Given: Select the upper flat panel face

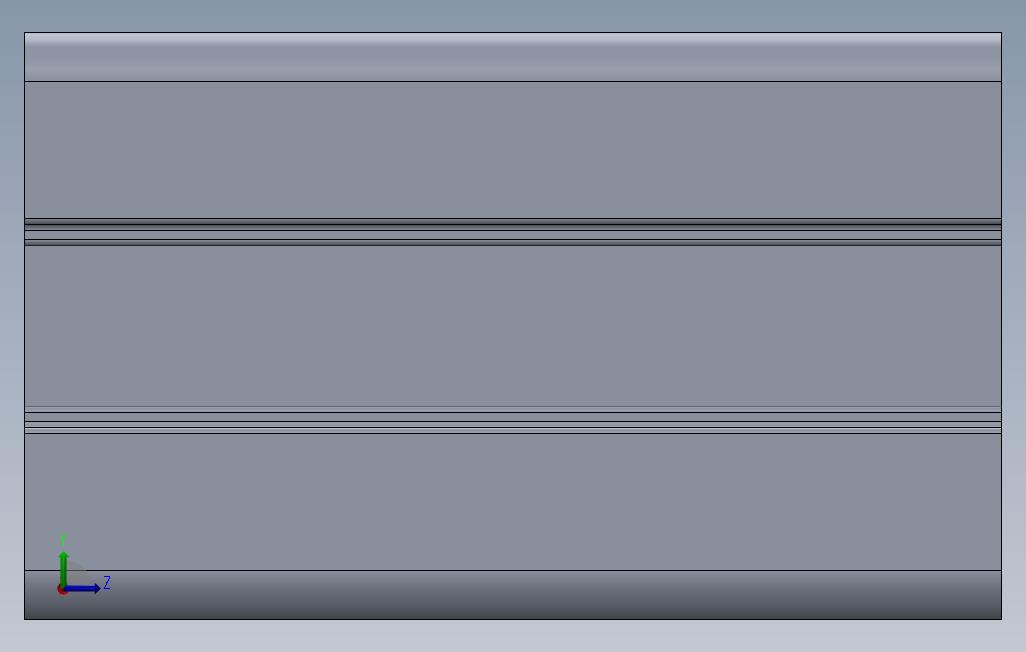Looking at the screenshot, I should tap(513, 150).
